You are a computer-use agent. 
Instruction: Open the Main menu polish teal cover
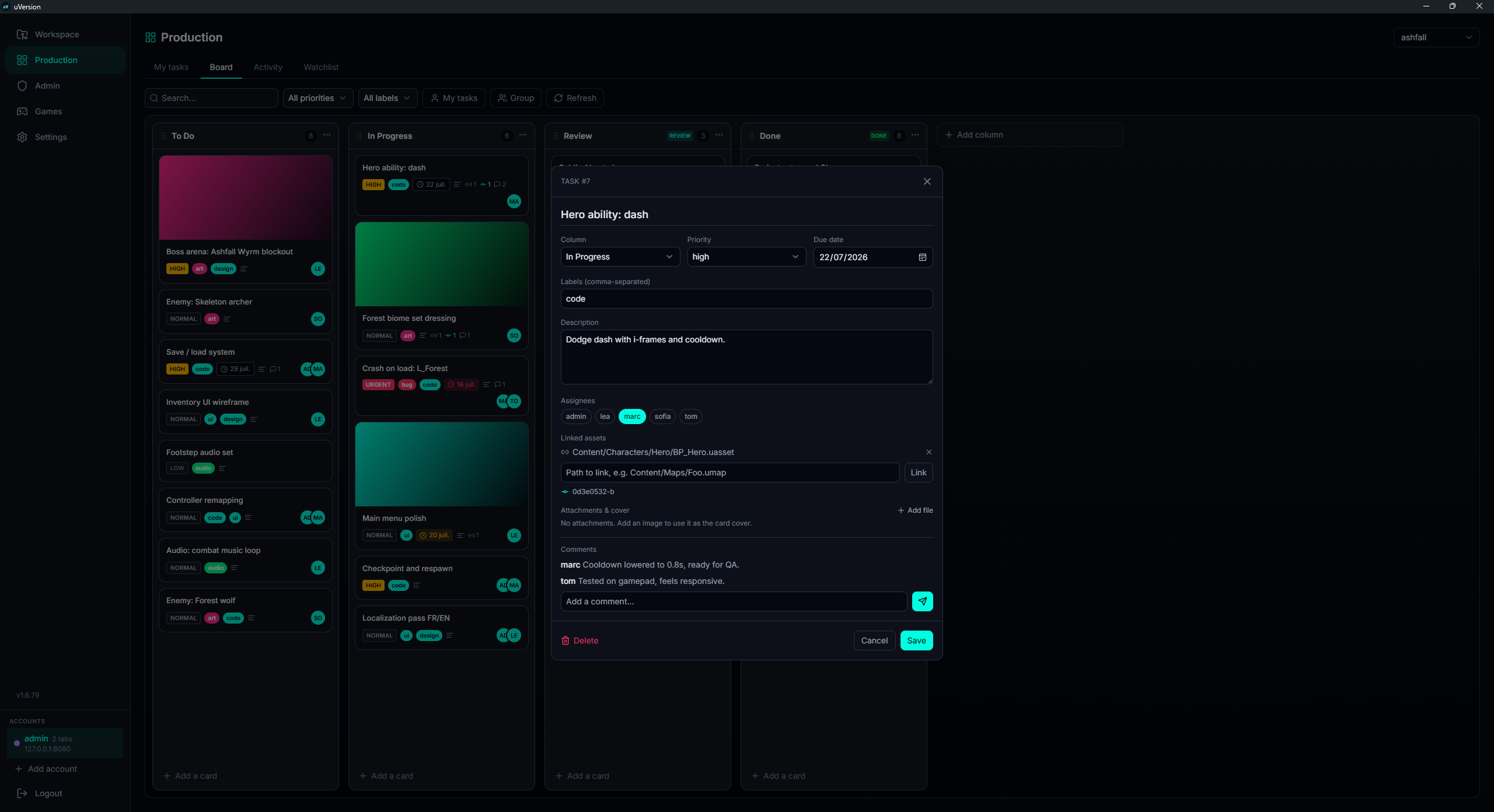pyautogui.click(x=442, y=464)
